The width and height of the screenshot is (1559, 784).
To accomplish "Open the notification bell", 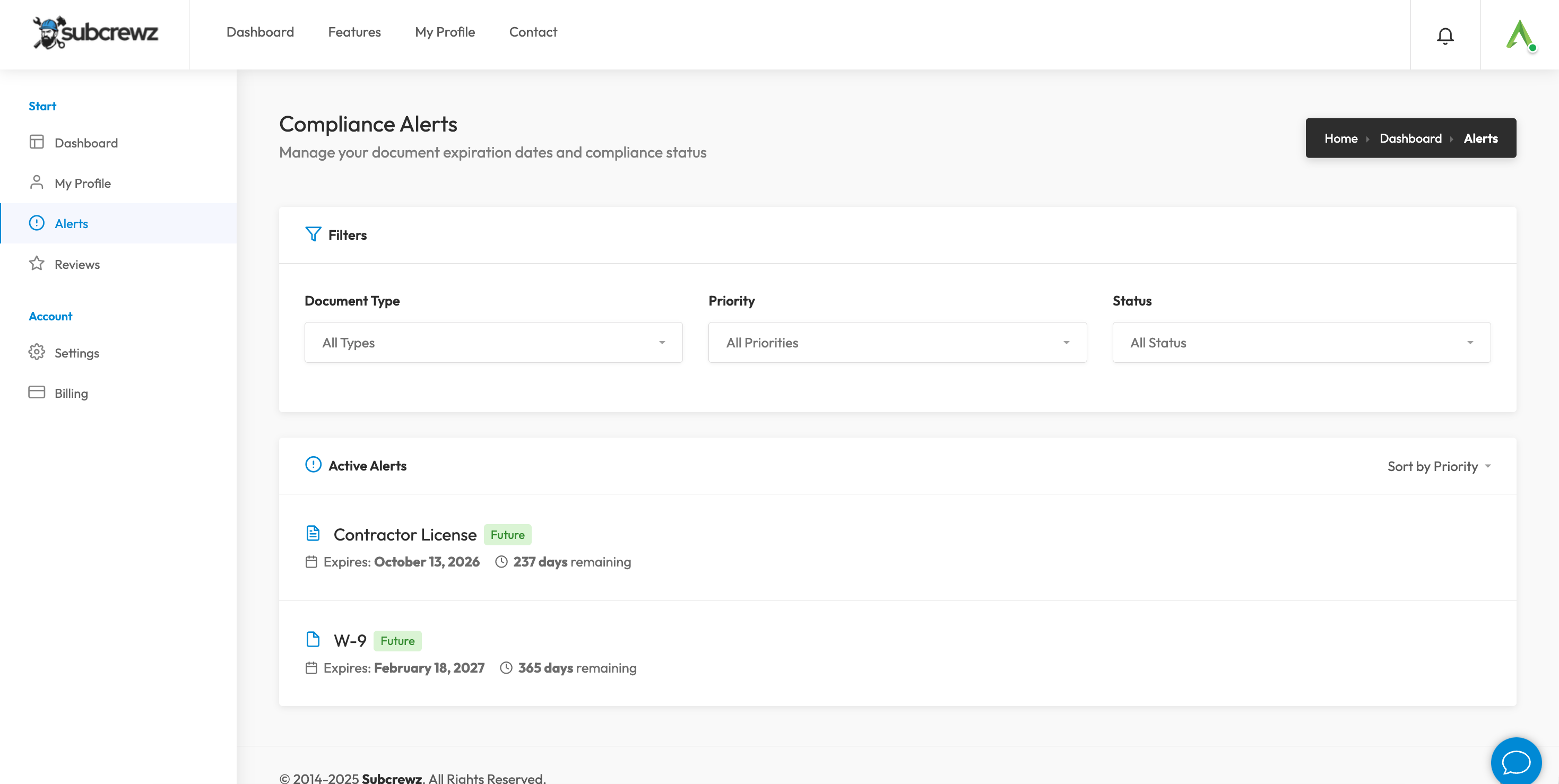I will pyautogui.click(x=1445, y=35).
